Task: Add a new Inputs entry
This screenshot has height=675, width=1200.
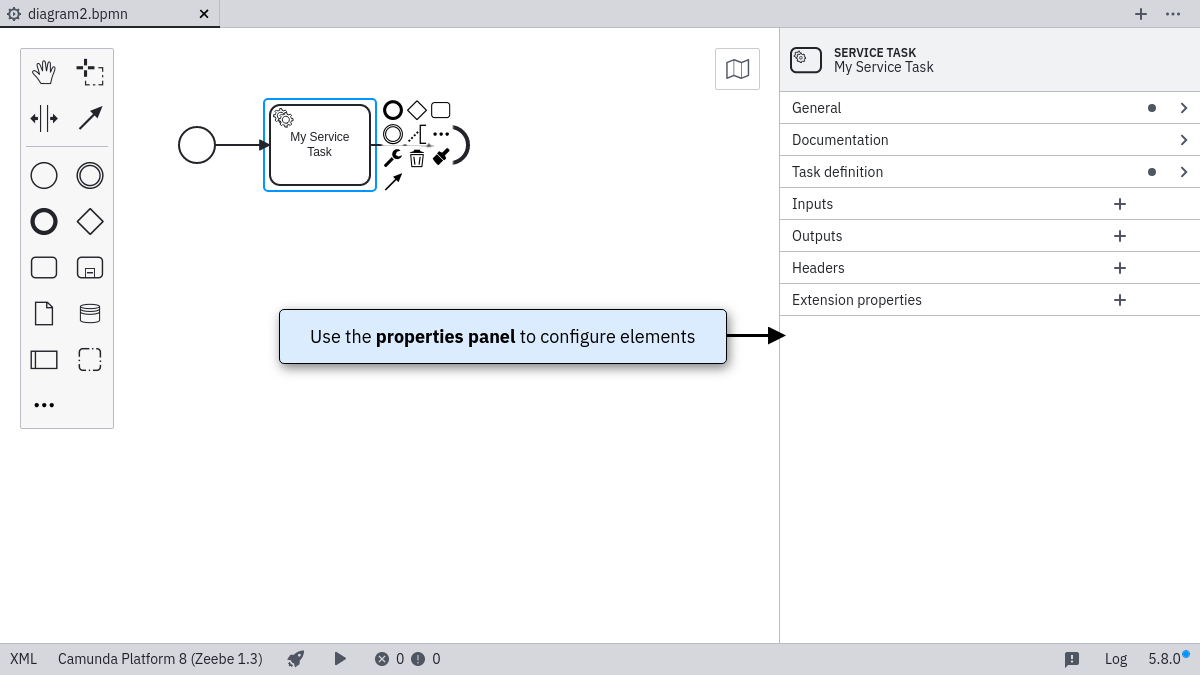Action: pyautogui.click(x=1120, y=204)
